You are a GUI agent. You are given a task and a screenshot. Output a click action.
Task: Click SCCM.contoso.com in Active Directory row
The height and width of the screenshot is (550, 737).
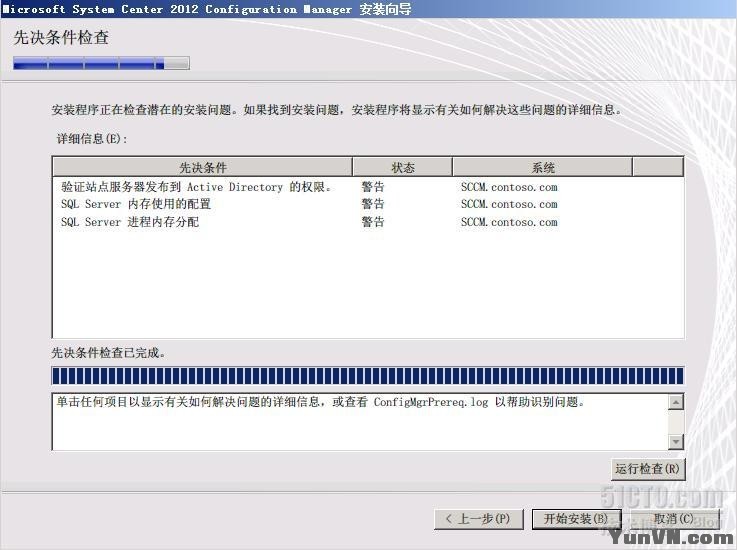pyautogui.click(x=509, y=187)
